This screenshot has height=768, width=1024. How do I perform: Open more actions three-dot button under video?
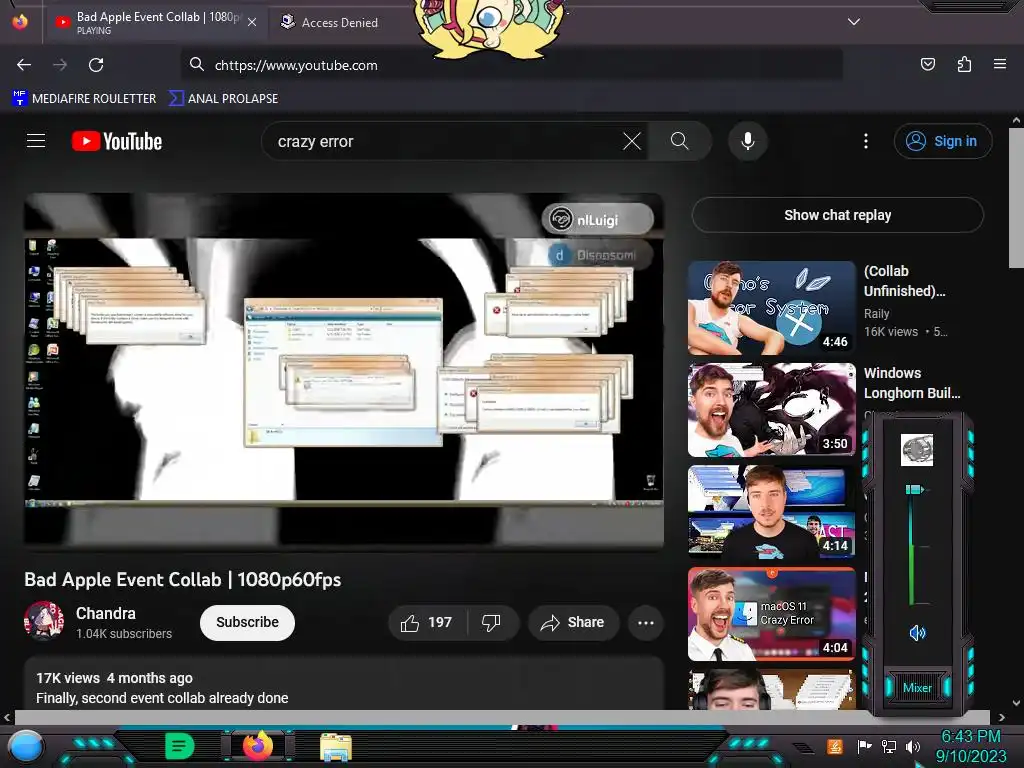pyautogui.click(x=646, y=622)
